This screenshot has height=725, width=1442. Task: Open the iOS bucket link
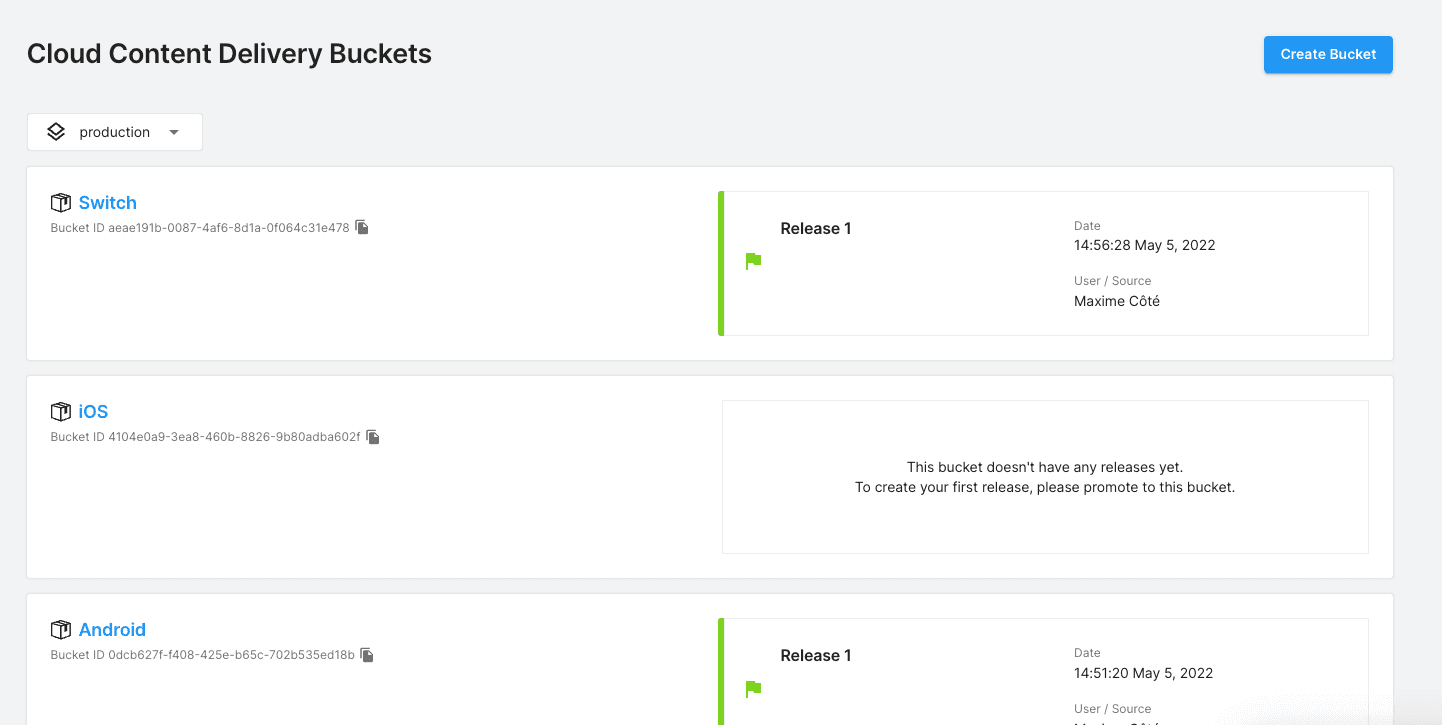click(x=93, y=412)
